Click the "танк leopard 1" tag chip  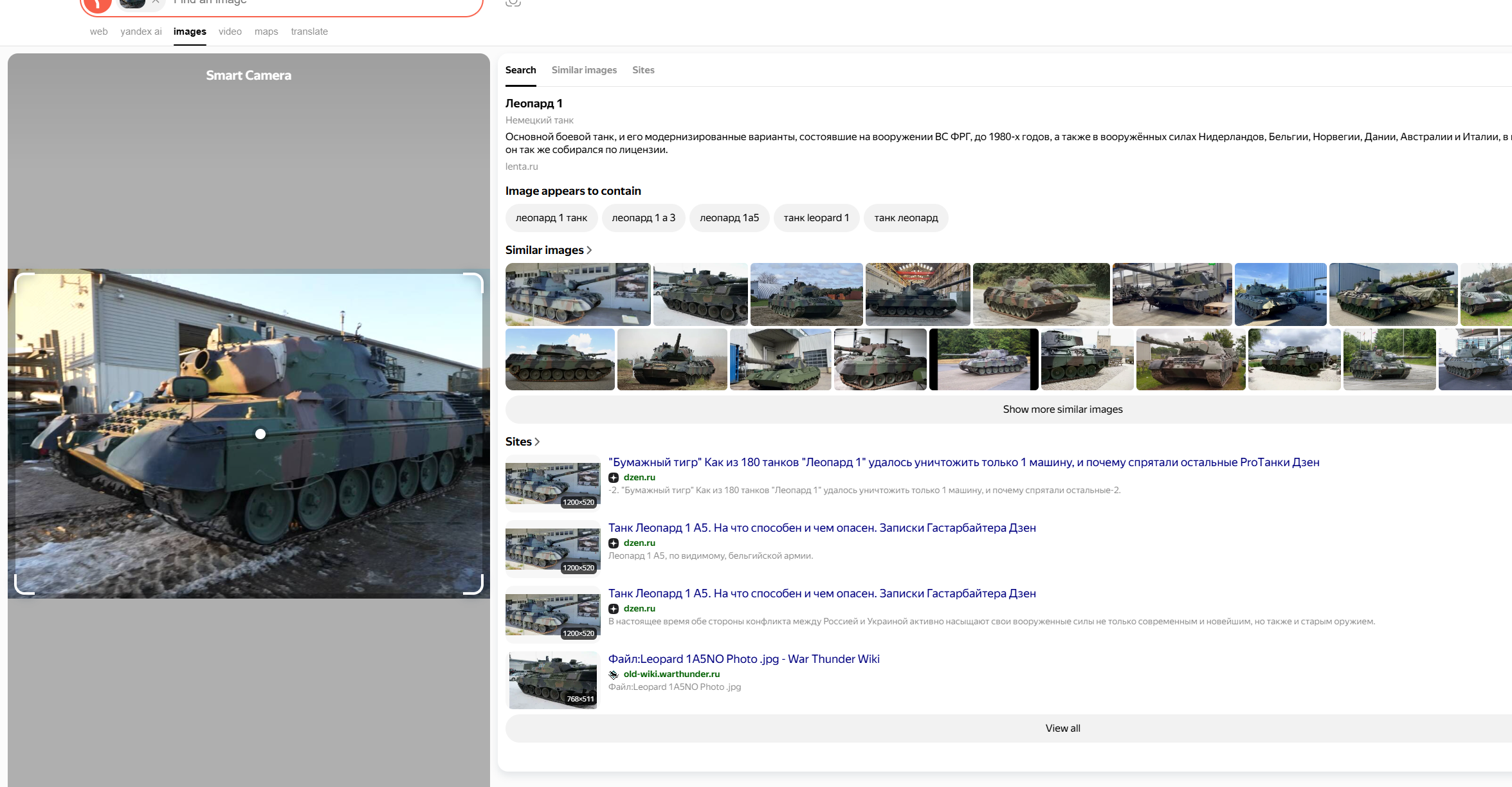pos(816,218)
